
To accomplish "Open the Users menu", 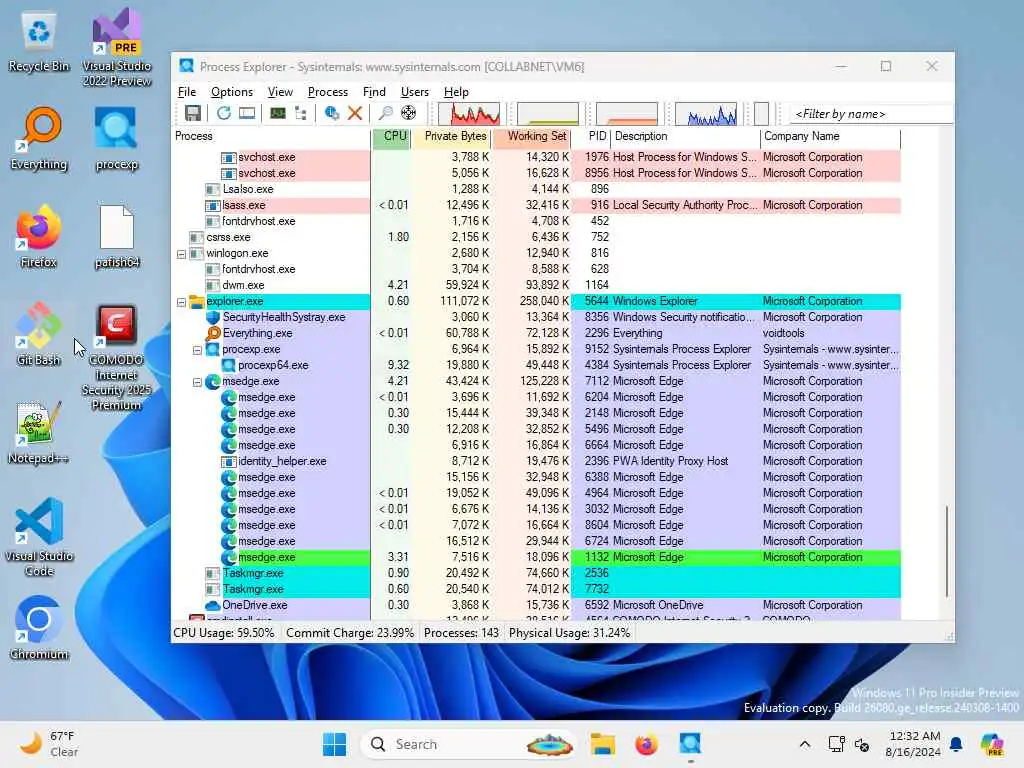I will click(415, 92).
